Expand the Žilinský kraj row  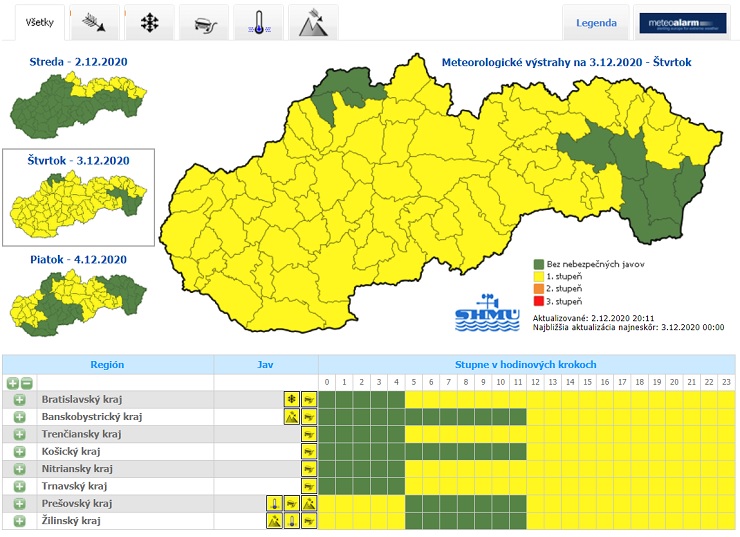tap(19, 521)
